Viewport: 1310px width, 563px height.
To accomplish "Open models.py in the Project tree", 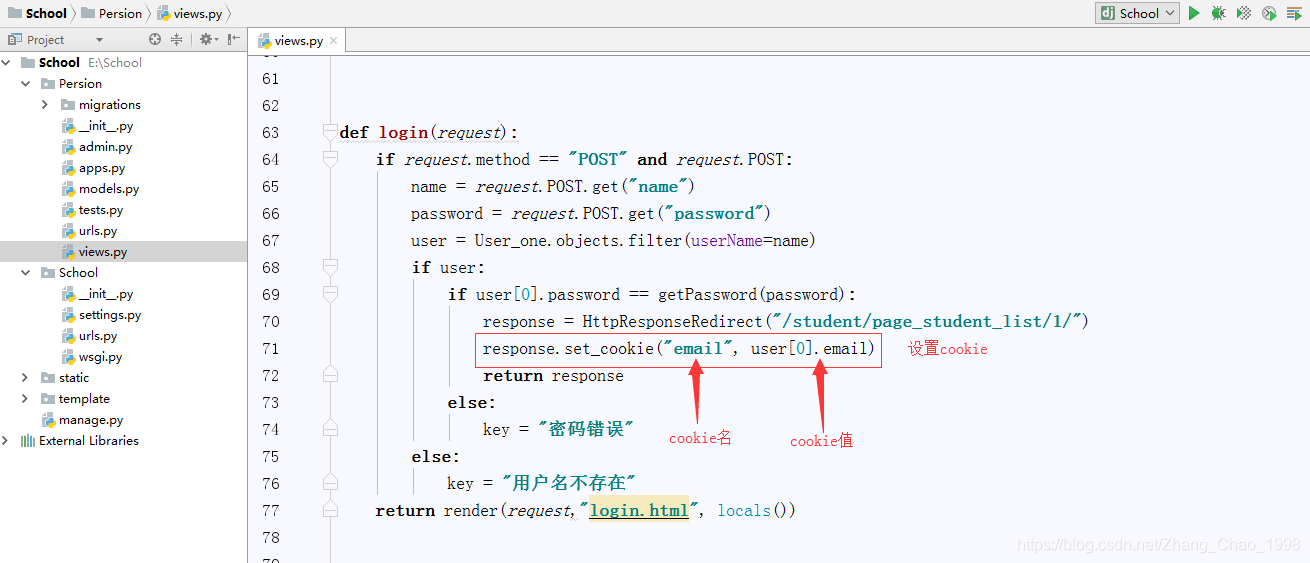I will tap(109, 188).
